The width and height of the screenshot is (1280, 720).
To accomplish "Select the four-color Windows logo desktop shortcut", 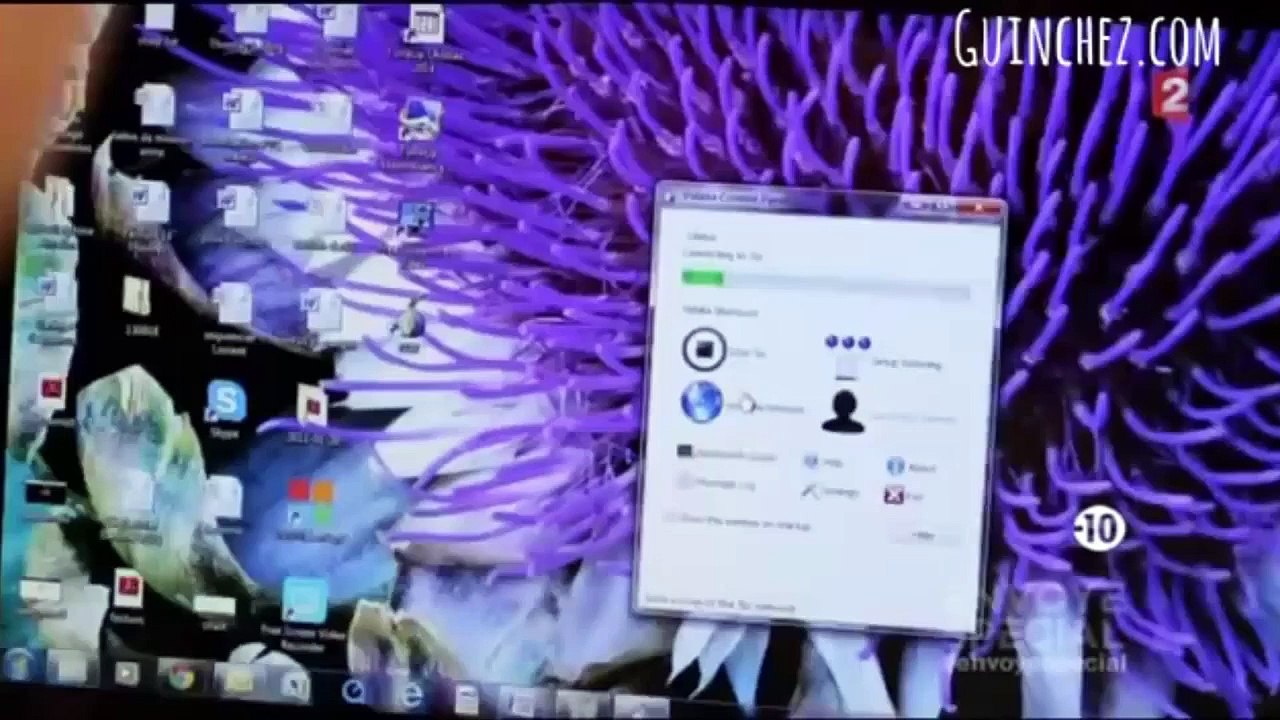I will point(310,508).
